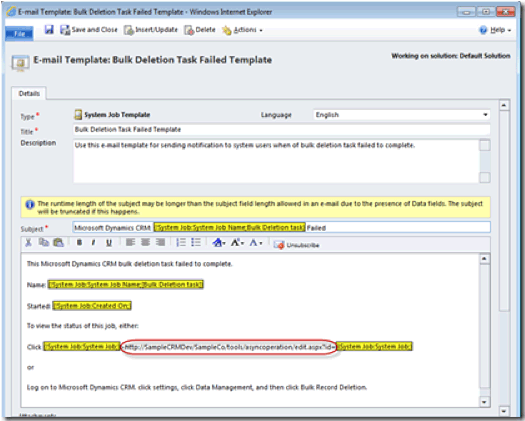Click the info icon in yellow notification
525x421 pixels.
click(x=30, y=204)
